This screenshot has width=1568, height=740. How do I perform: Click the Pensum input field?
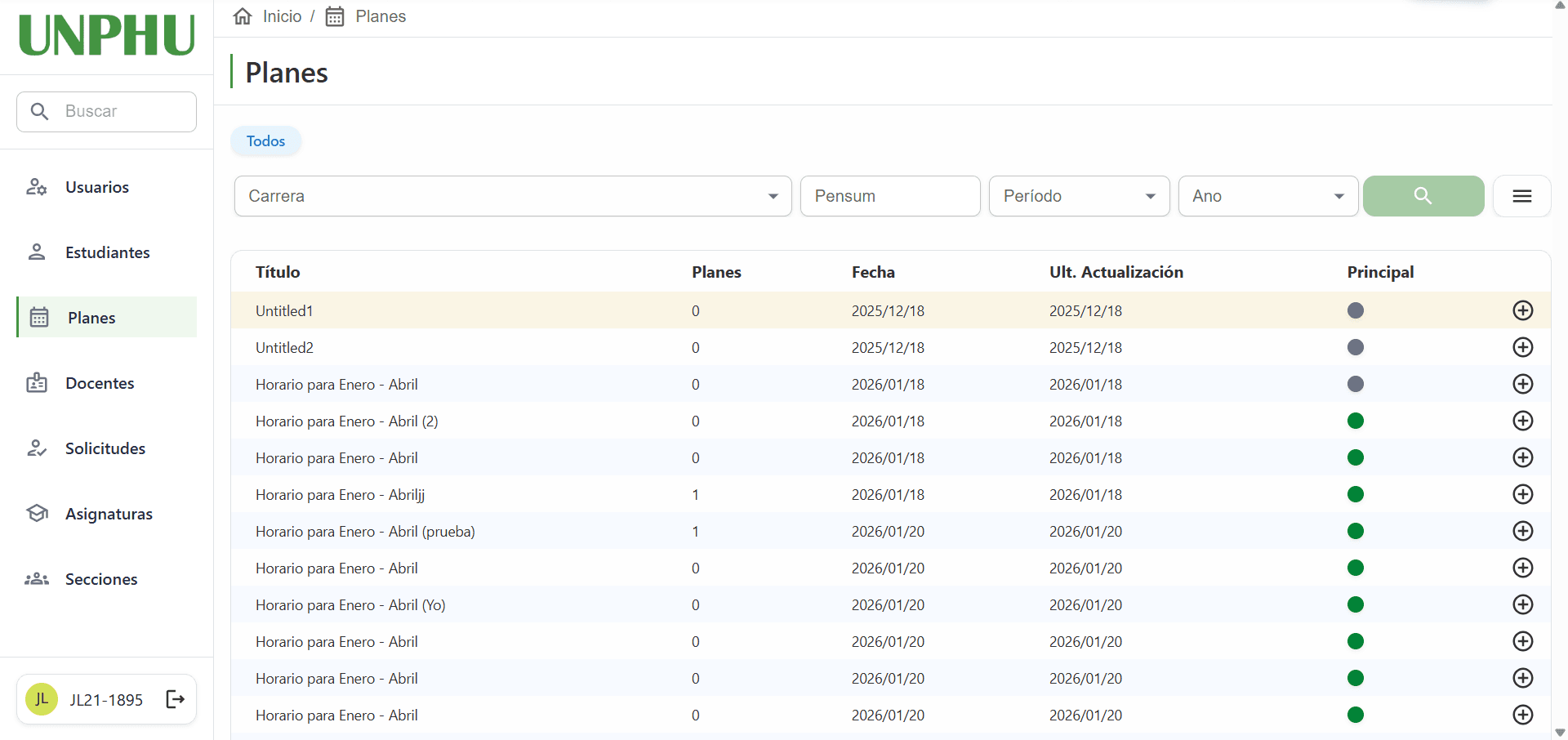pos(890,196)
